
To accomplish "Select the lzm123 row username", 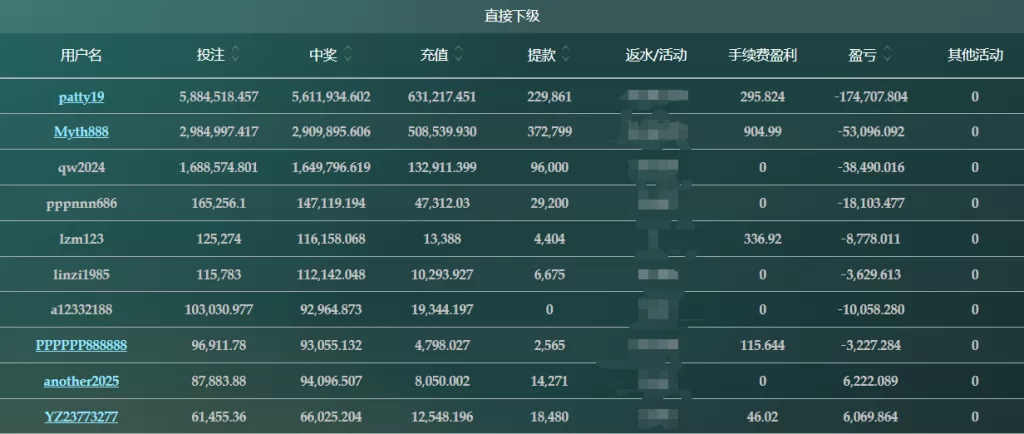I will [x=82, y=239].
